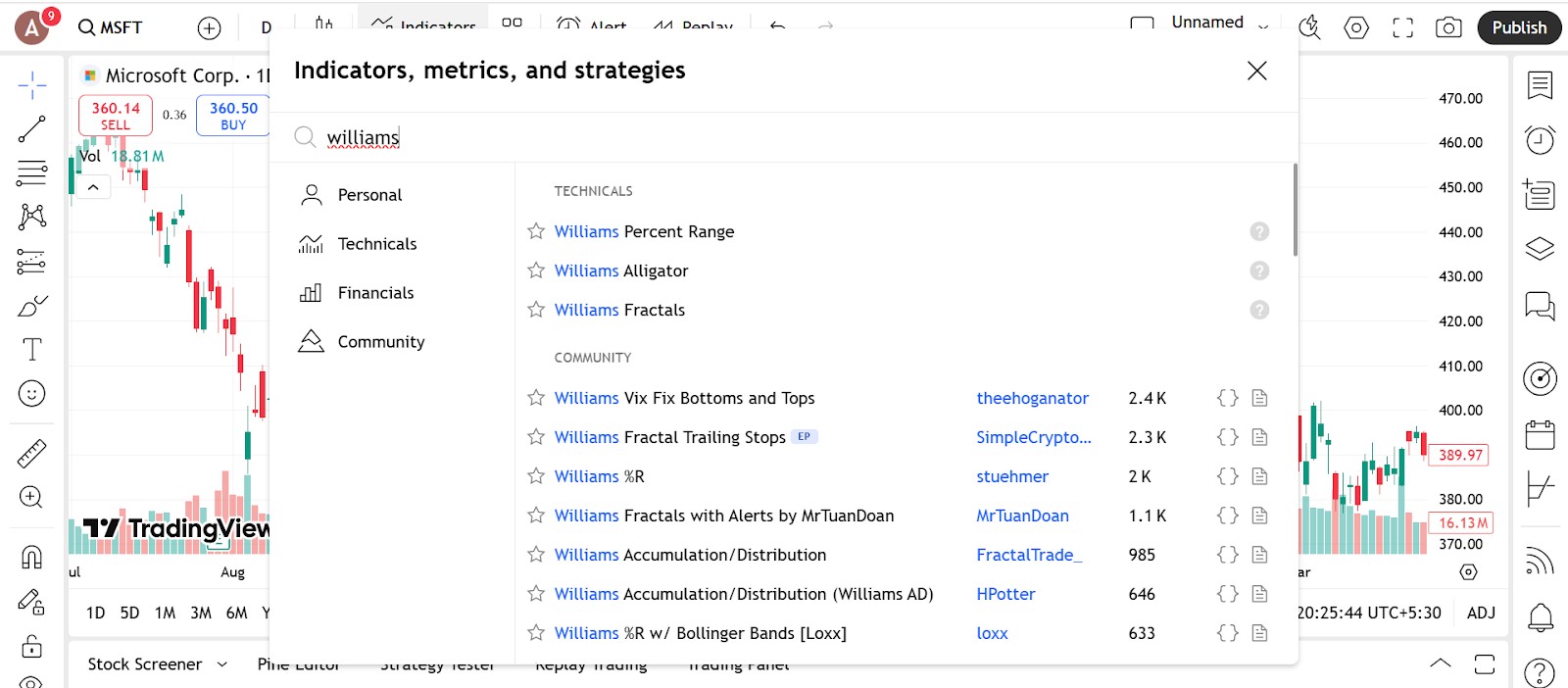This screenshot has height=688, width=1568.
Task: Click the 360.50 BUY button
Action: pyautogui.click(x=233, y=116)
